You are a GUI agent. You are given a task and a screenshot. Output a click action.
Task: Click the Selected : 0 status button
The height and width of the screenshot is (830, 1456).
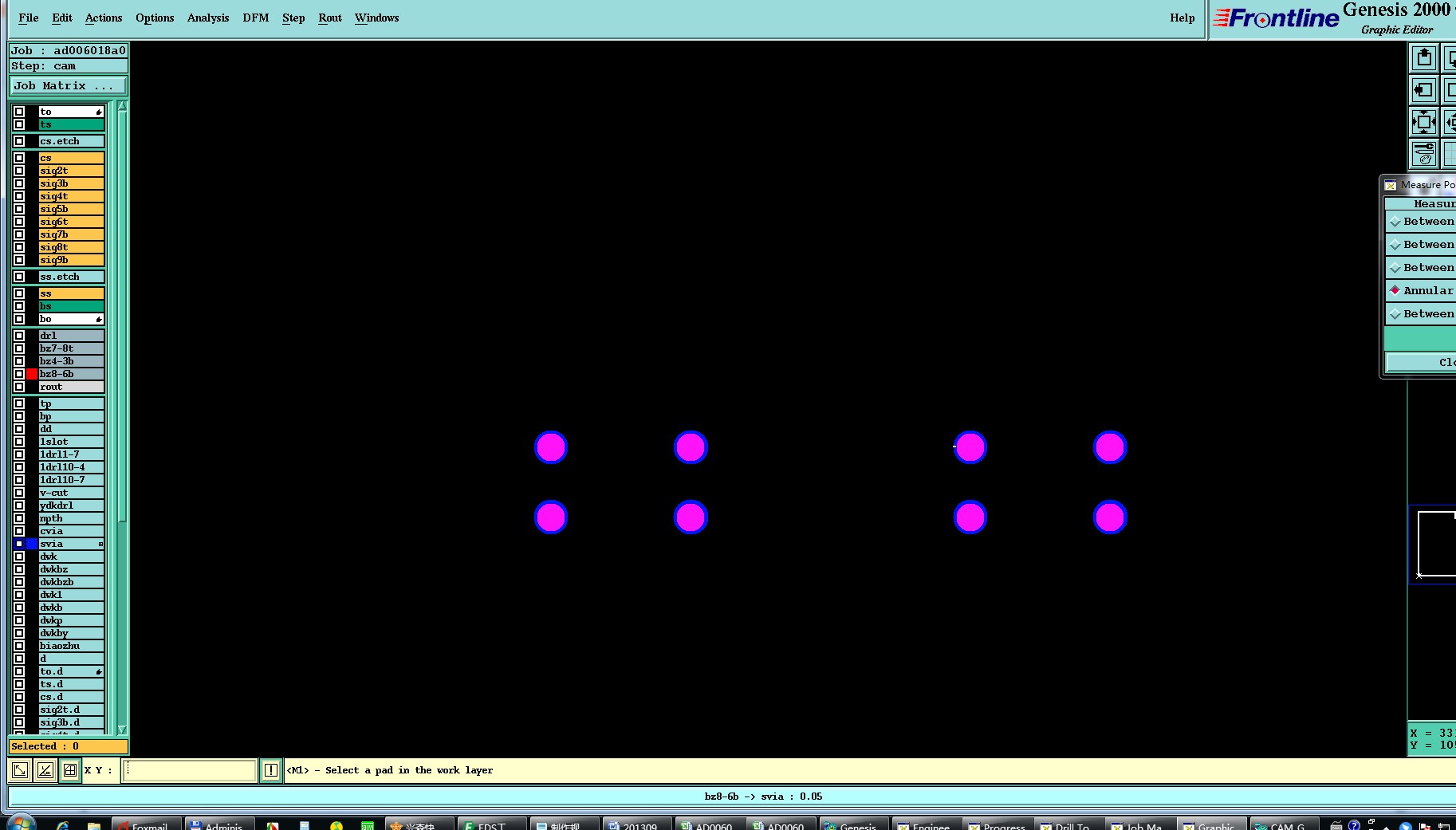click(68, 746)
